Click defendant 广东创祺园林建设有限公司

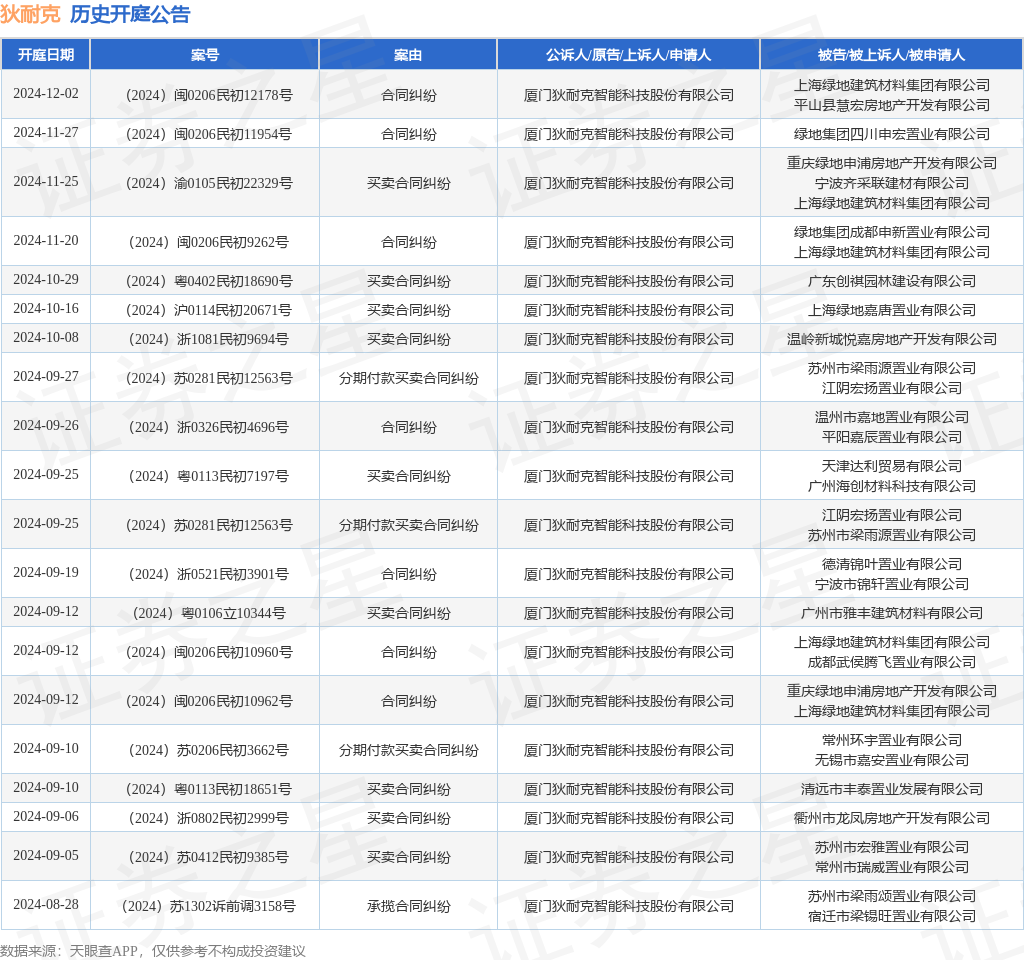click(x=891, y=281)
